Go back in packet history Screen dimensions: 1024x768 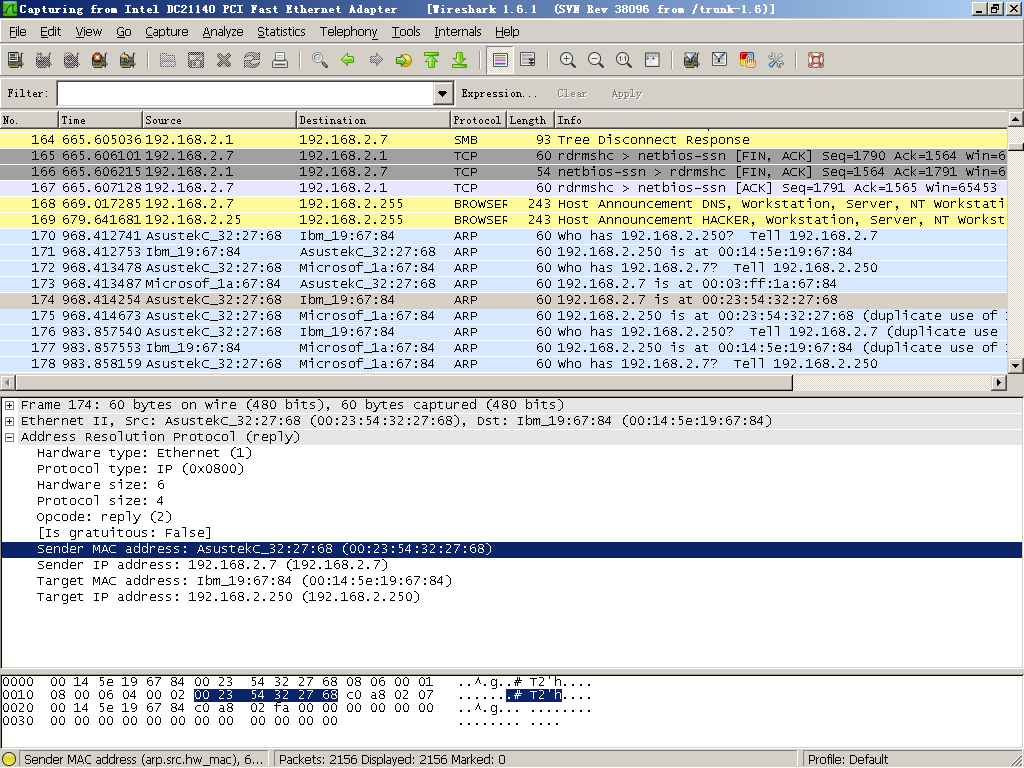coord(348,61)
